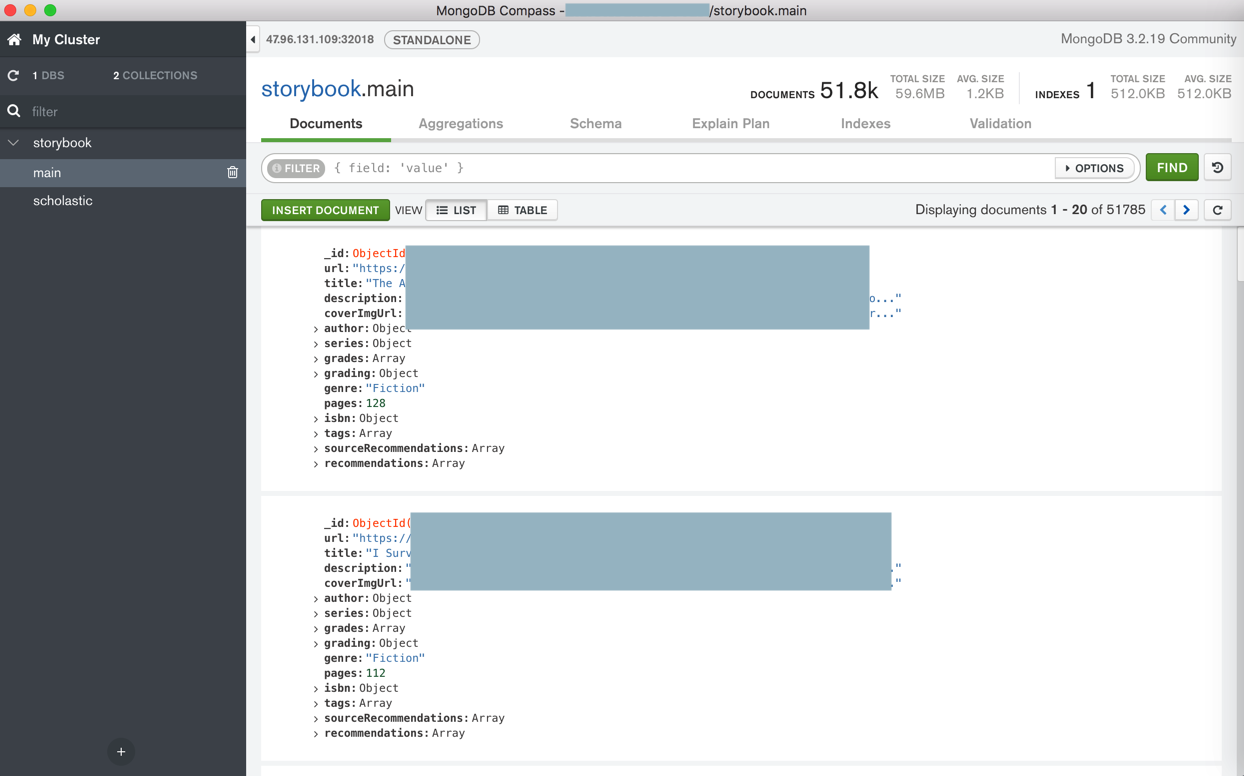Expand sourceRecommendations in first document

316,449
